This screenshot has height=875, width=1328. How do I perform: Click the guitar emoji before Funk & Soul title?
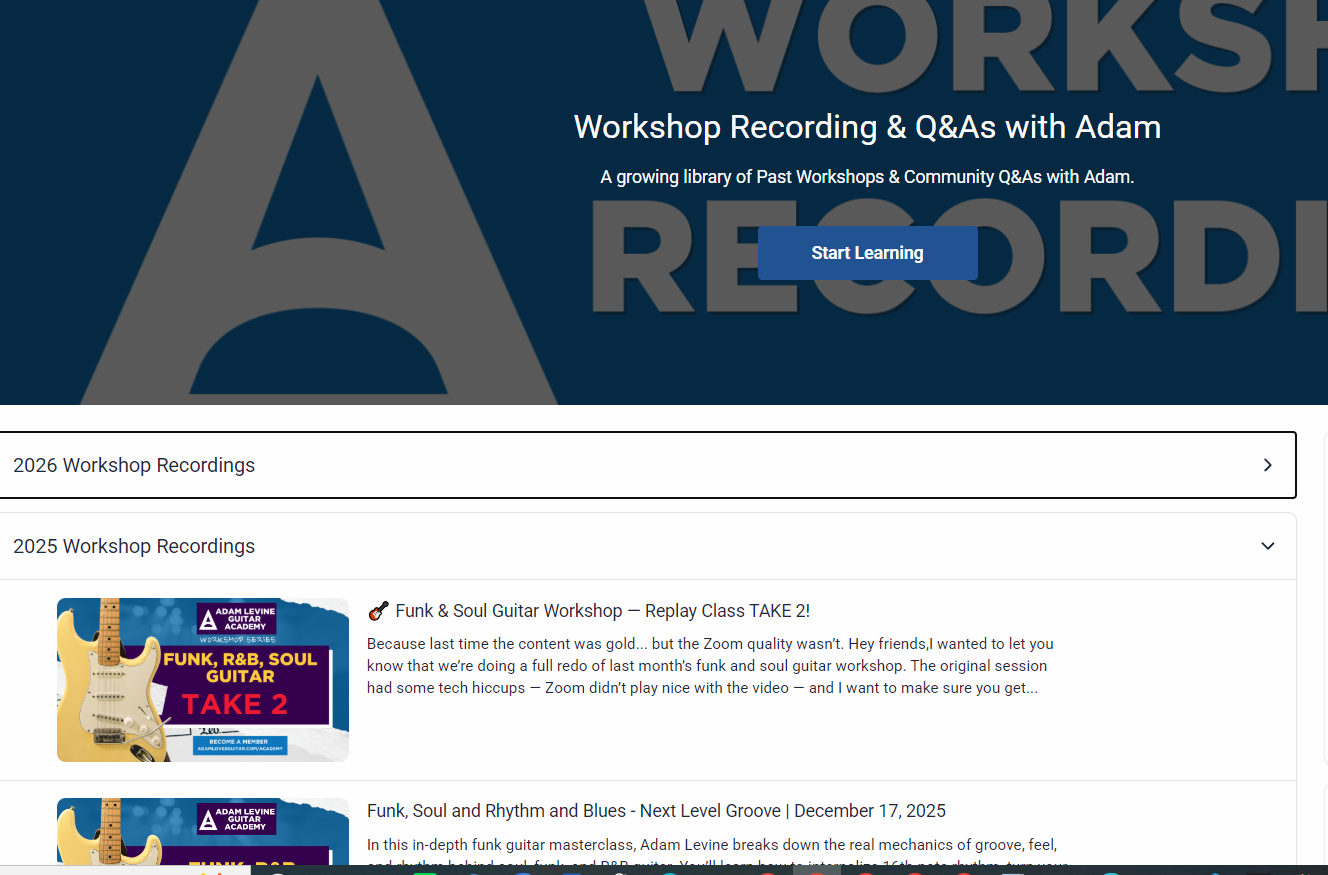378,611
